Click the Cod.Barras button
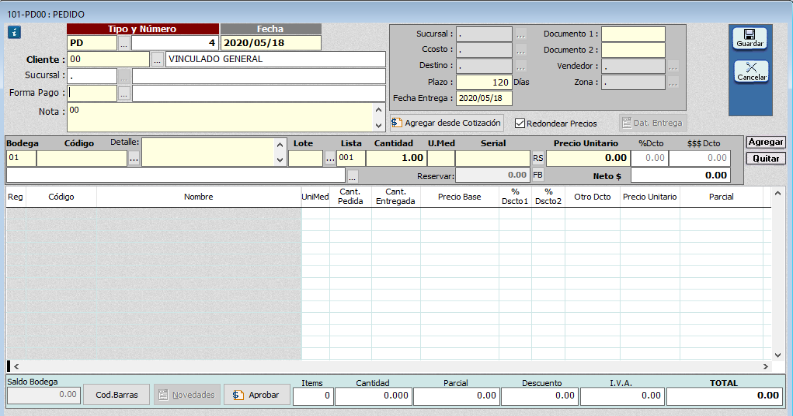Viewport: 793px width, 416px height. (x=116, y=395)
